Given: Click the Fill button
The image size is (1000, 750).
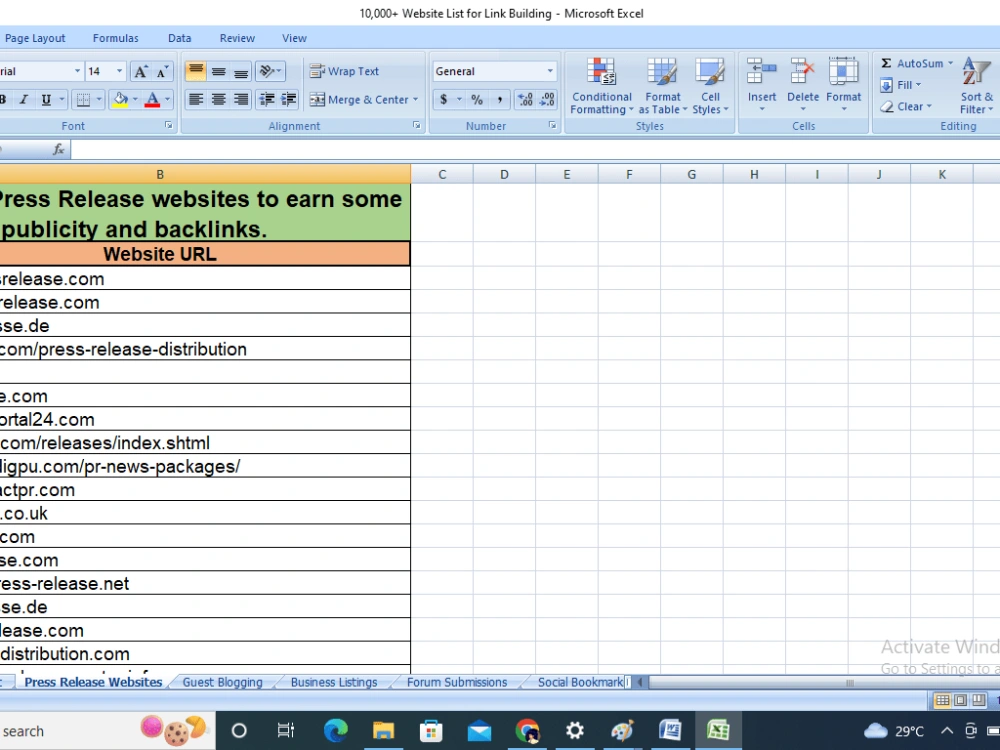Looking at the screenshot, I should [901, 85].
